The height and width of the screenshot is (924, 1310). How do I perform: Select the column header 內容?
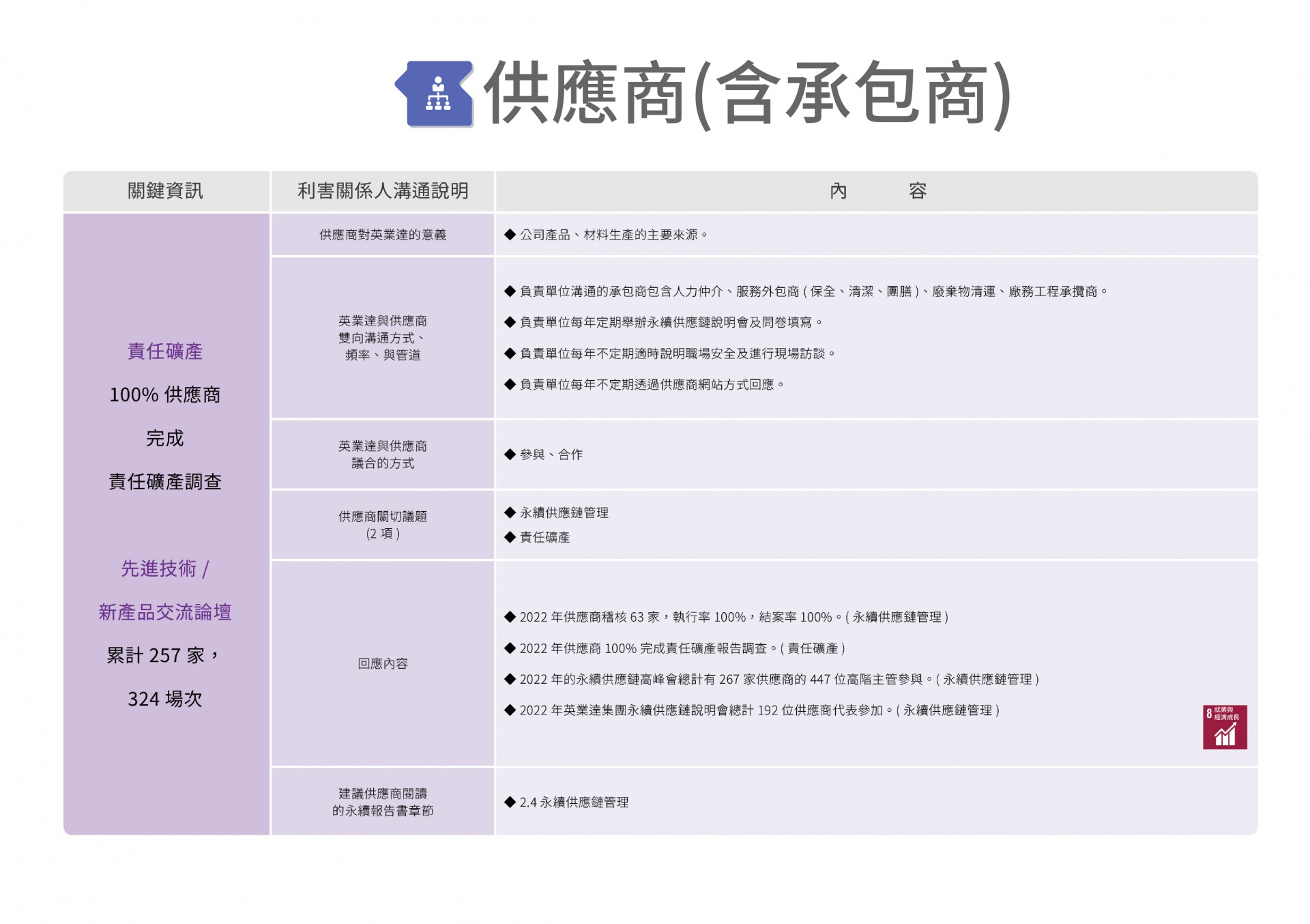coord(877,190)
